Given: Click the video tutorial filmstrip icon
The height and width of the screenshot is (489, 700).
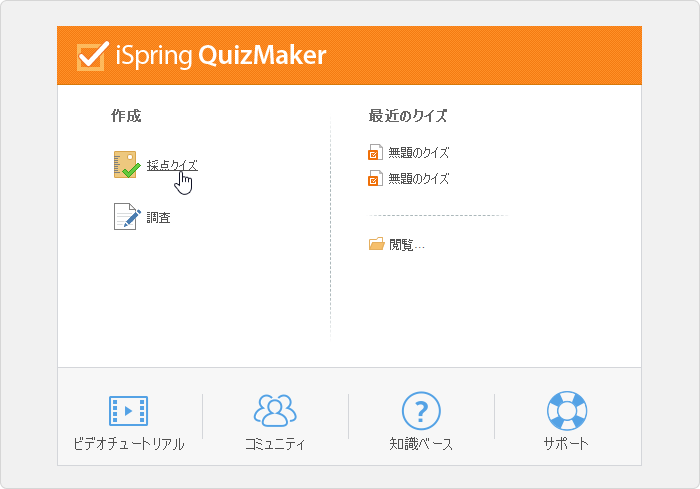Looking at the screenshot, I should [x=129, y=410].
